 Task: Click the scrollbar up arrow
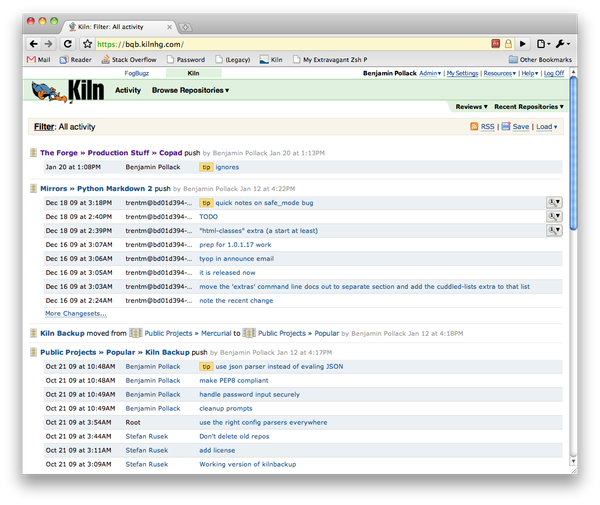[573, 72]
